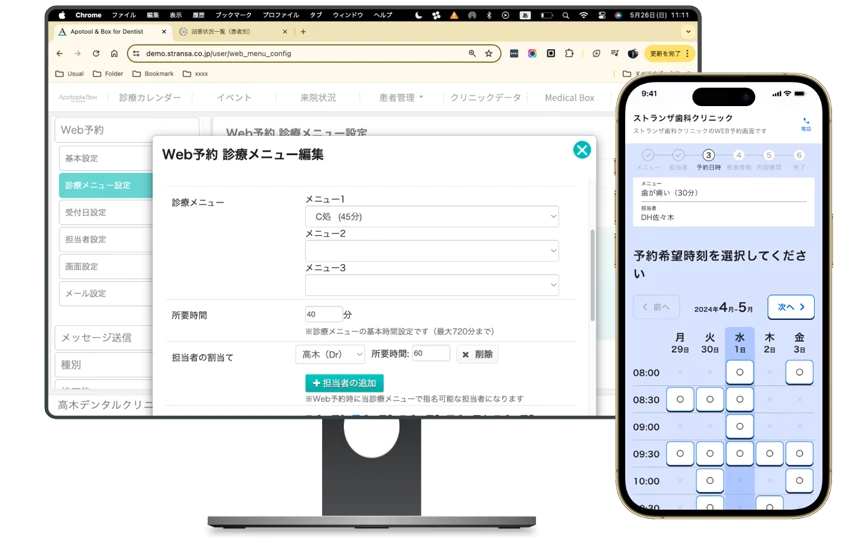Open a new tab with the plus icon
The image size is (866, 544).
pyautogui.click(x=303, y=31)
